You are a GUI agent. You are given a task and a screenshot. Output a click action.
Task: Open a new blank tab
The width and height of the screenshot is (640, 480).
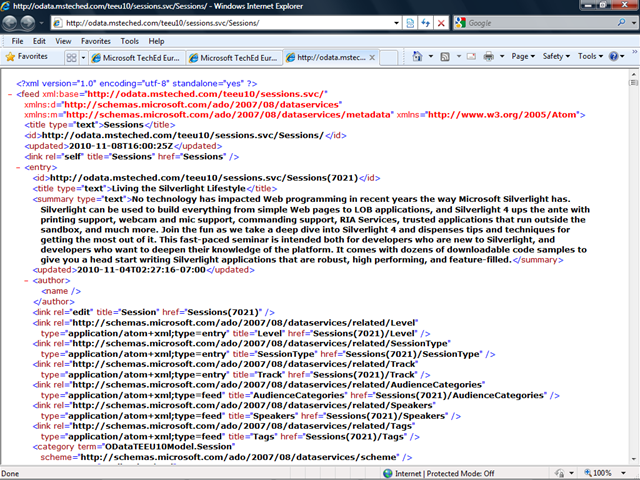pos(388,58)
